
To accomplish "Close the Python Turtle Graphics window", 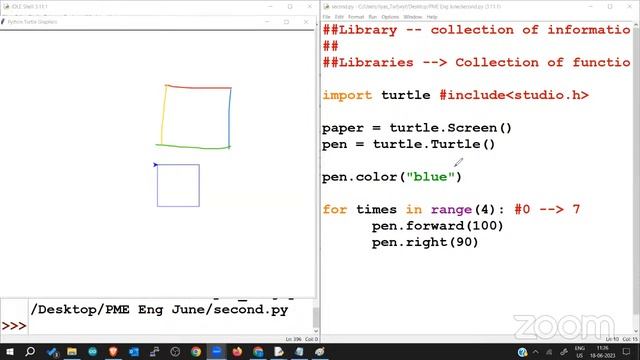I will coord(306,22).
